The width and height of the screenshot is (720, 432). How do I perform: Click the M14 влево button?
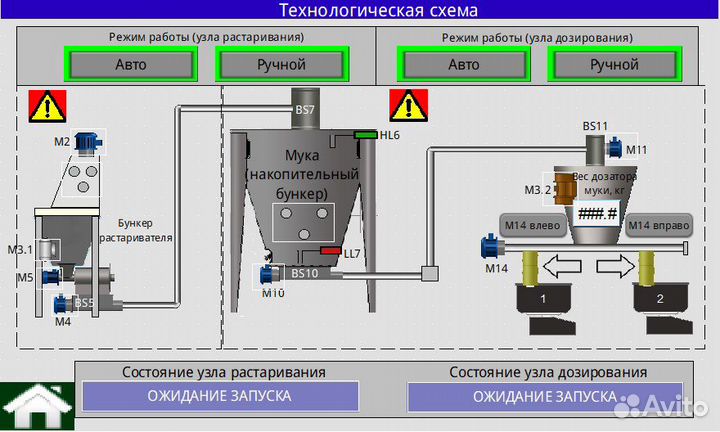(533, 225)
